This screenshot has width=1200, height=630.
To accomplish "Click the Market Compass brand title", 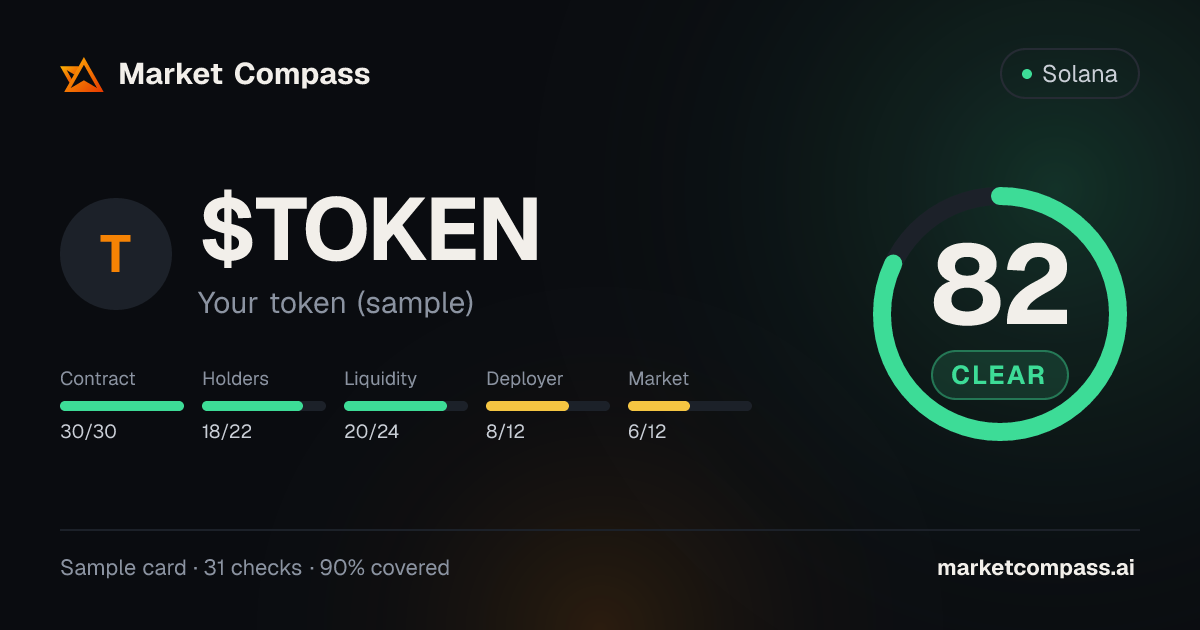I will (x=244, y=74).
